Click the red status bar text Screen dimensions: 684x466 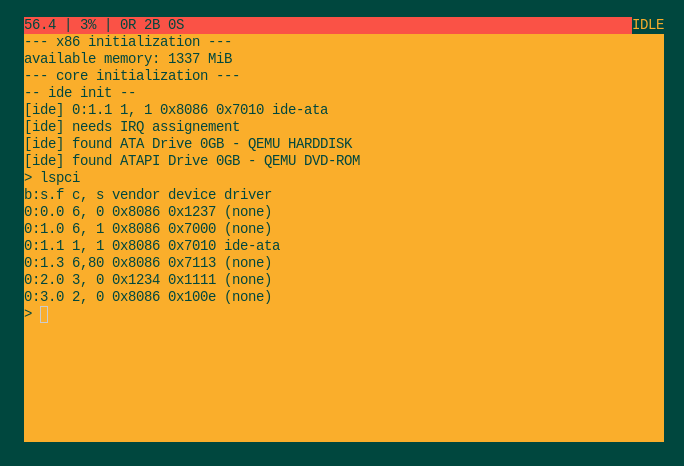(x=104, y=25)
